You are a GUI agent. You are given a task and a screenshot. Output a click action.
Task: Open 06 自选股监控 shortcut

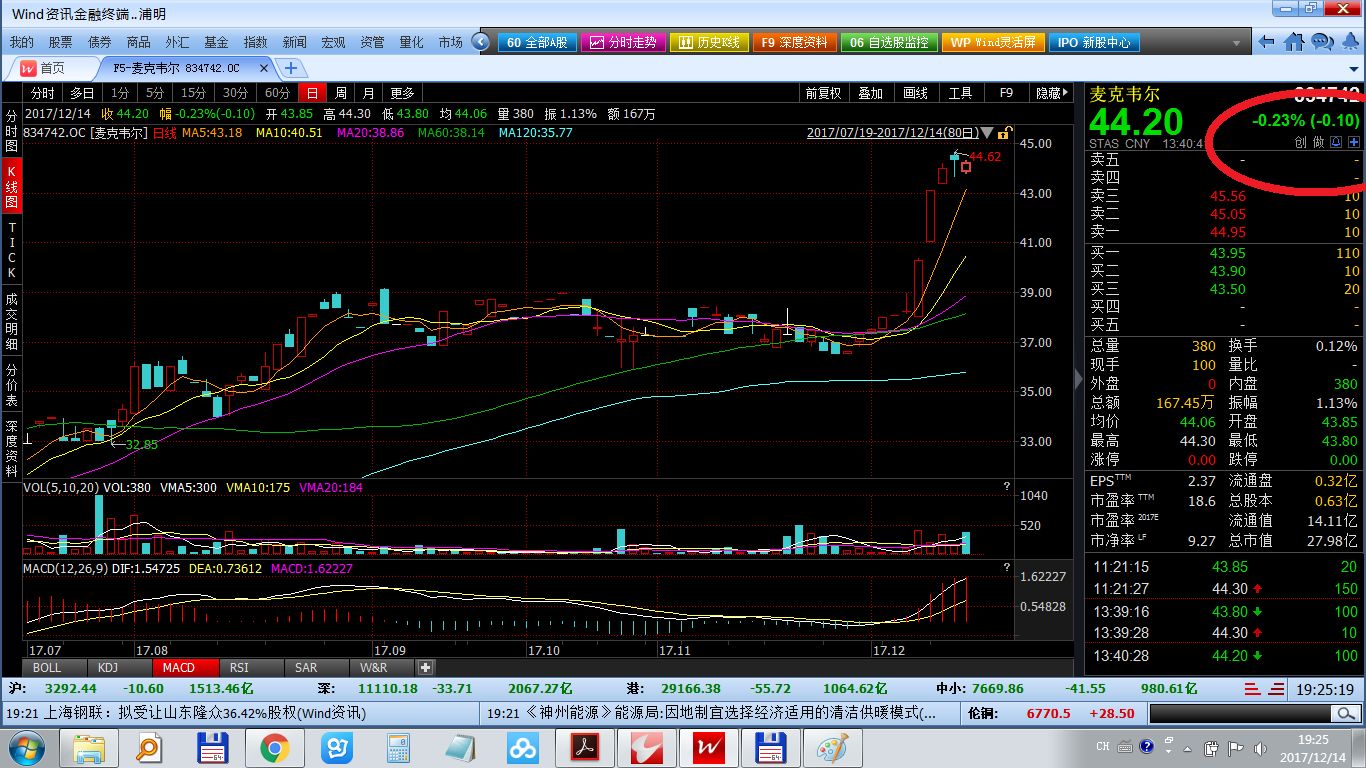(889, 42)
